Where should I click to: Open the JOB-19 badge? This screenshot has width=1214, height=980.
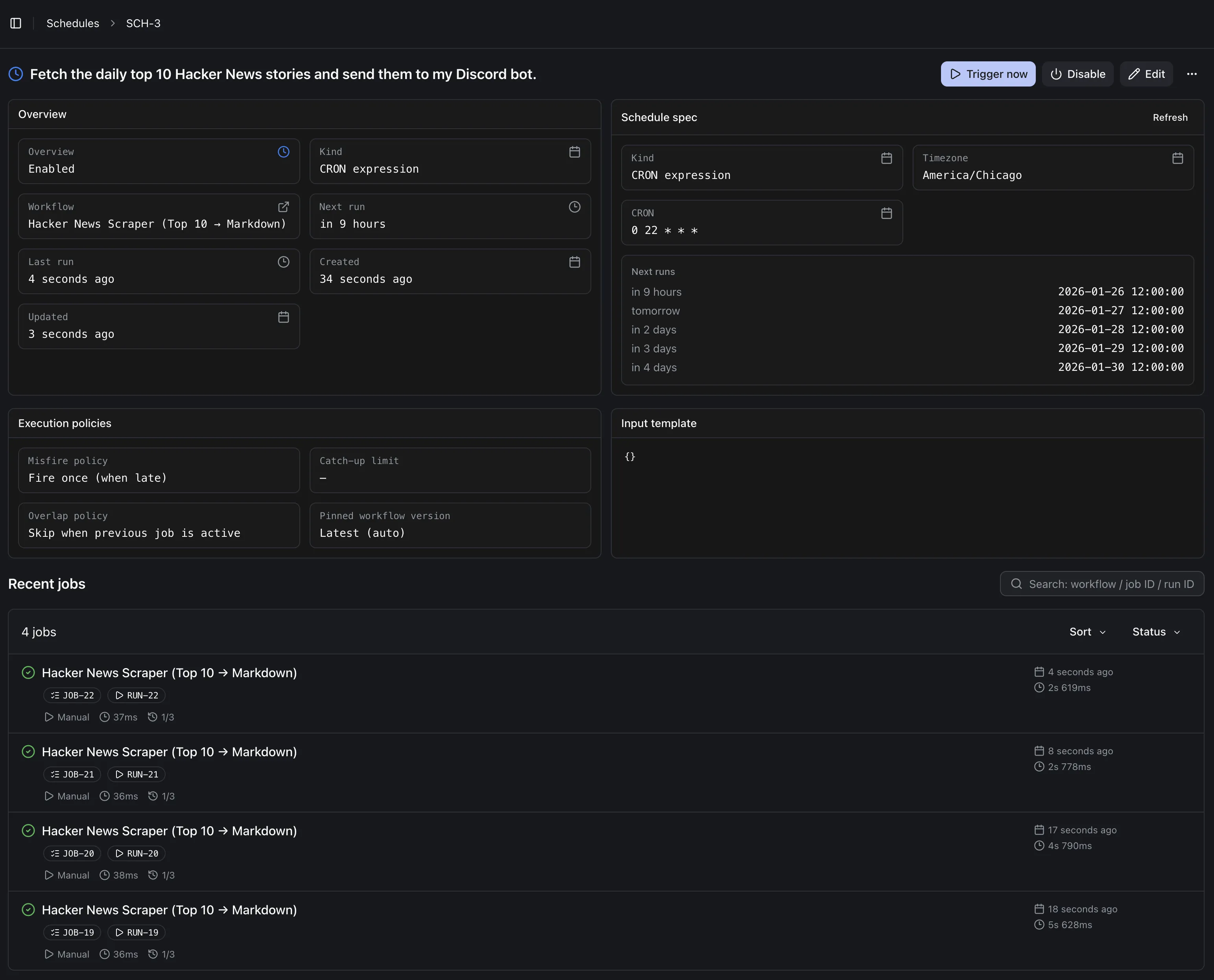72,932
